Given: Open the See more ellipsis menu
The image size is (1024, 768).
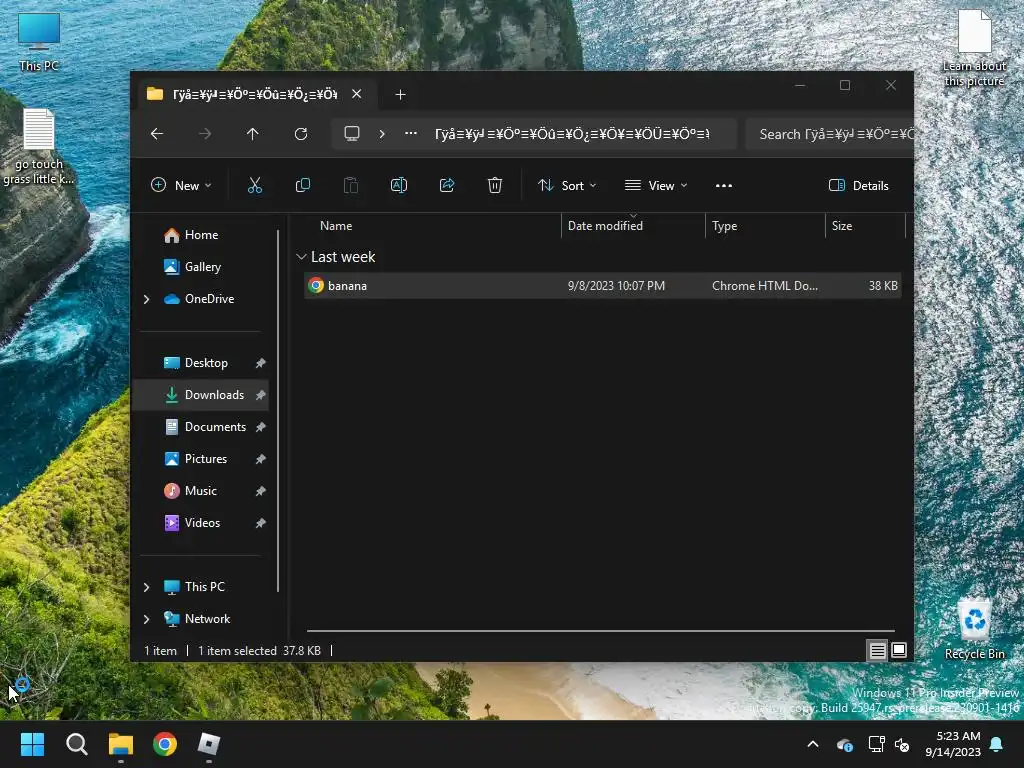Looking at the screenshot, I should [x=724, y=185].
